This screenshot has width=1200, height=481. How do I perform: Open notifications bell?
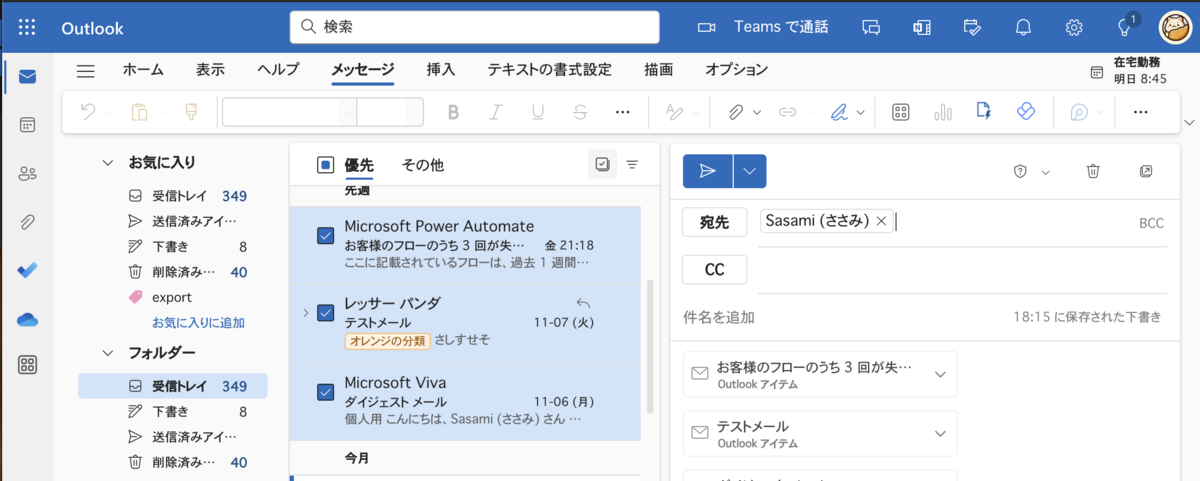pos(1023,27)
